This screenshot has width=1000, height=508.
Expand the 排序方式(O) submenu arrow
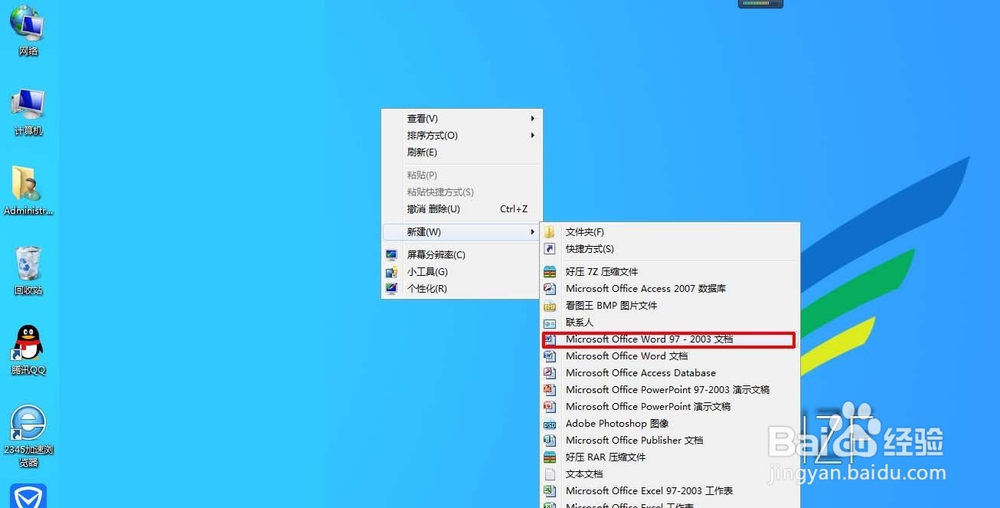533,135
